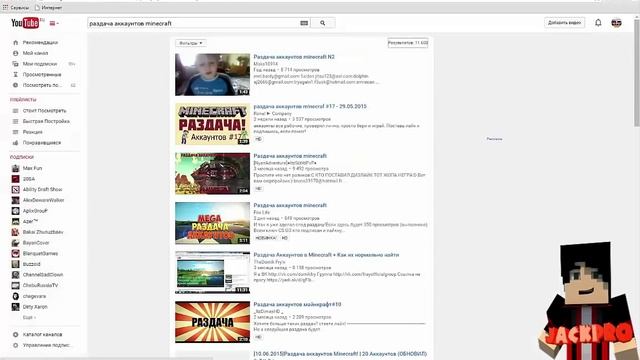Expand 'Ещё' to show more subscriptions
The width and height of the screenshot is (640, 360).
(x=29, y=317)
